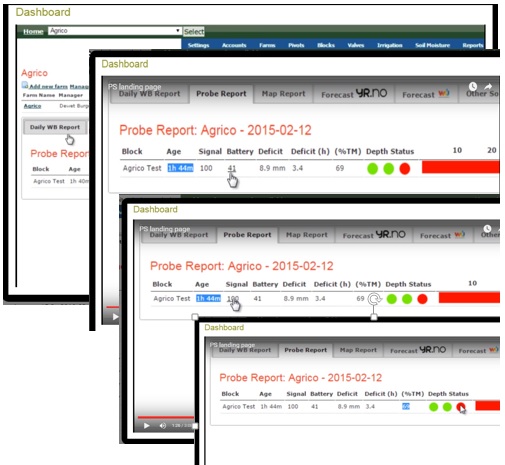
Task: Click the volume speaker icon
Action: [163, 425]
